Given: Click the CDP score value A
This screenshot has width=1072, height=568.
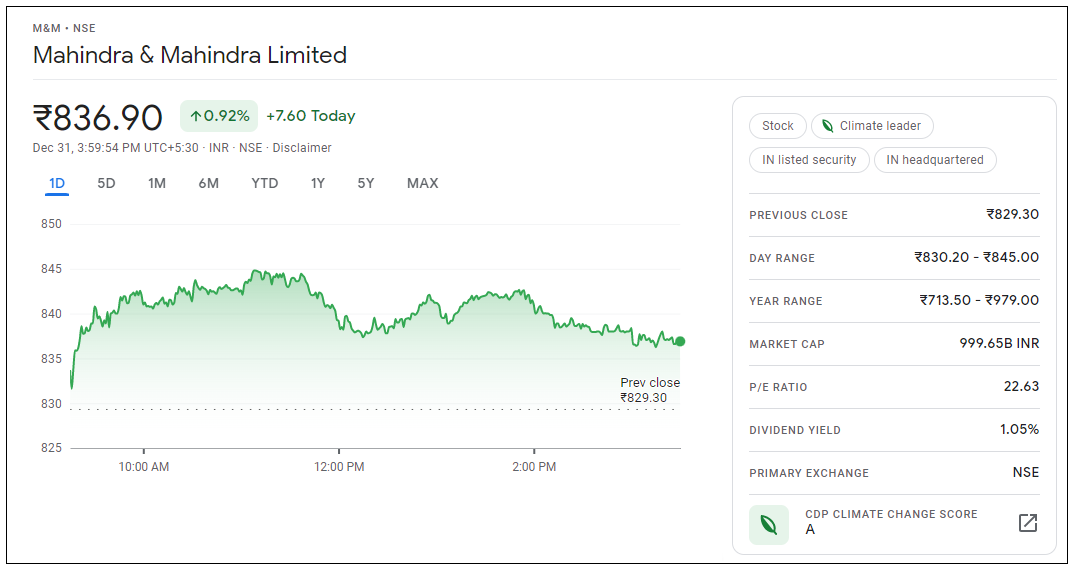Looking at the screenshot, I should [810, 530].
